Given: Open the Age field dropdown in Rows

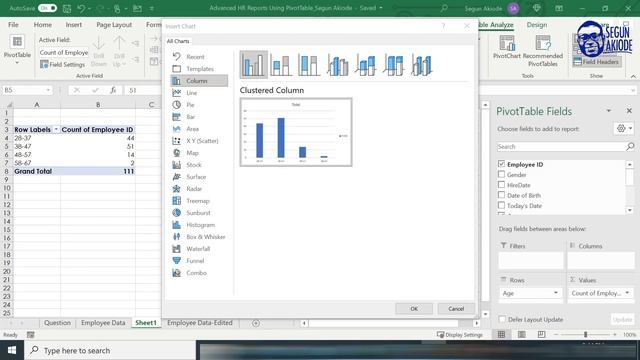Looking at the screenshot, I should [556, 293].
